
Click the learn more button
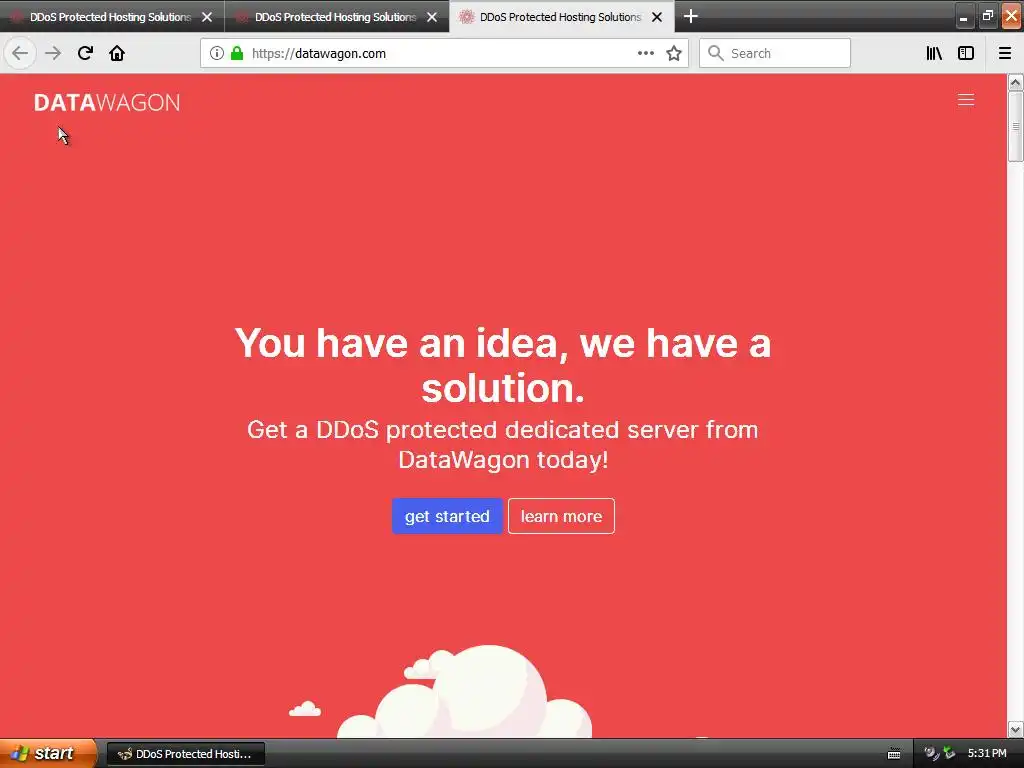coord(561,516)
